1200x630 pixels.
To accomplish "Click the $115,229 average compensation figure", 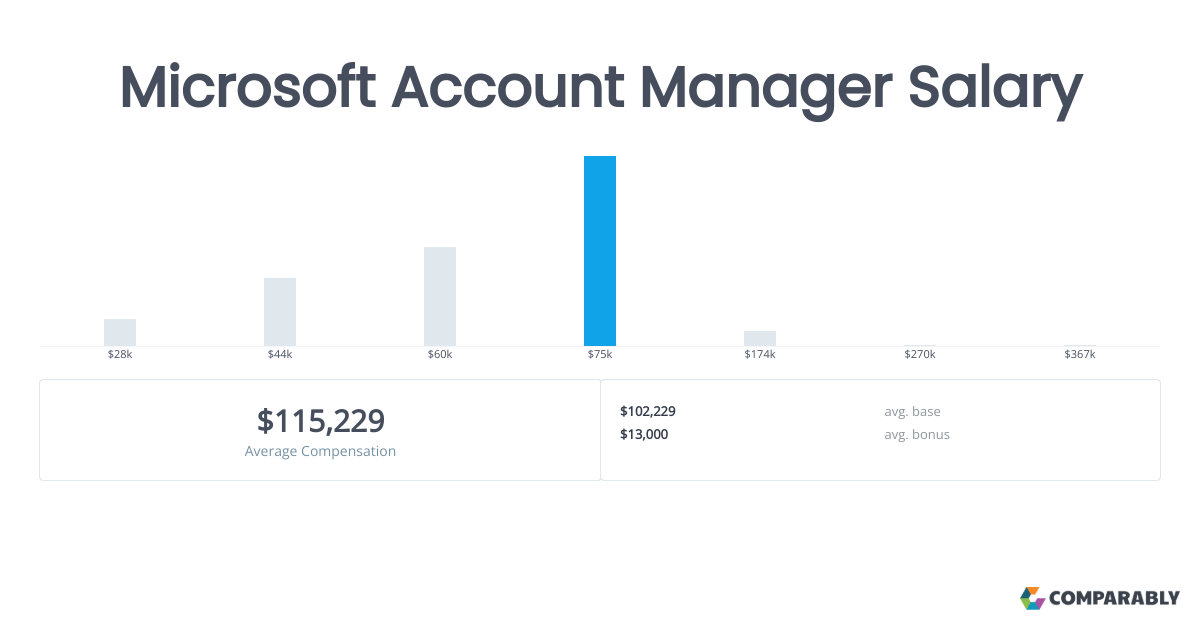I will (x=320, y=421).
